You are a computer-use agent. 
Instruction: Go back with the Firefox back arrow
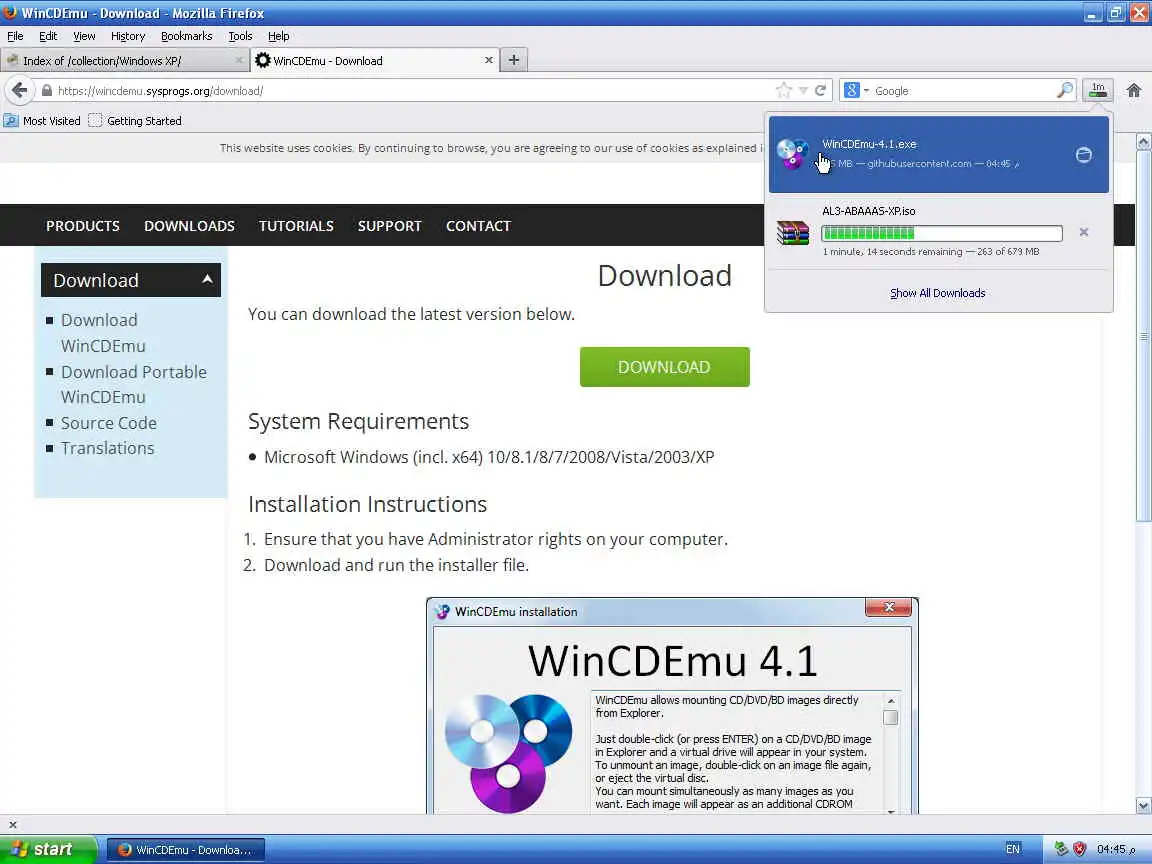coord(20,90)
